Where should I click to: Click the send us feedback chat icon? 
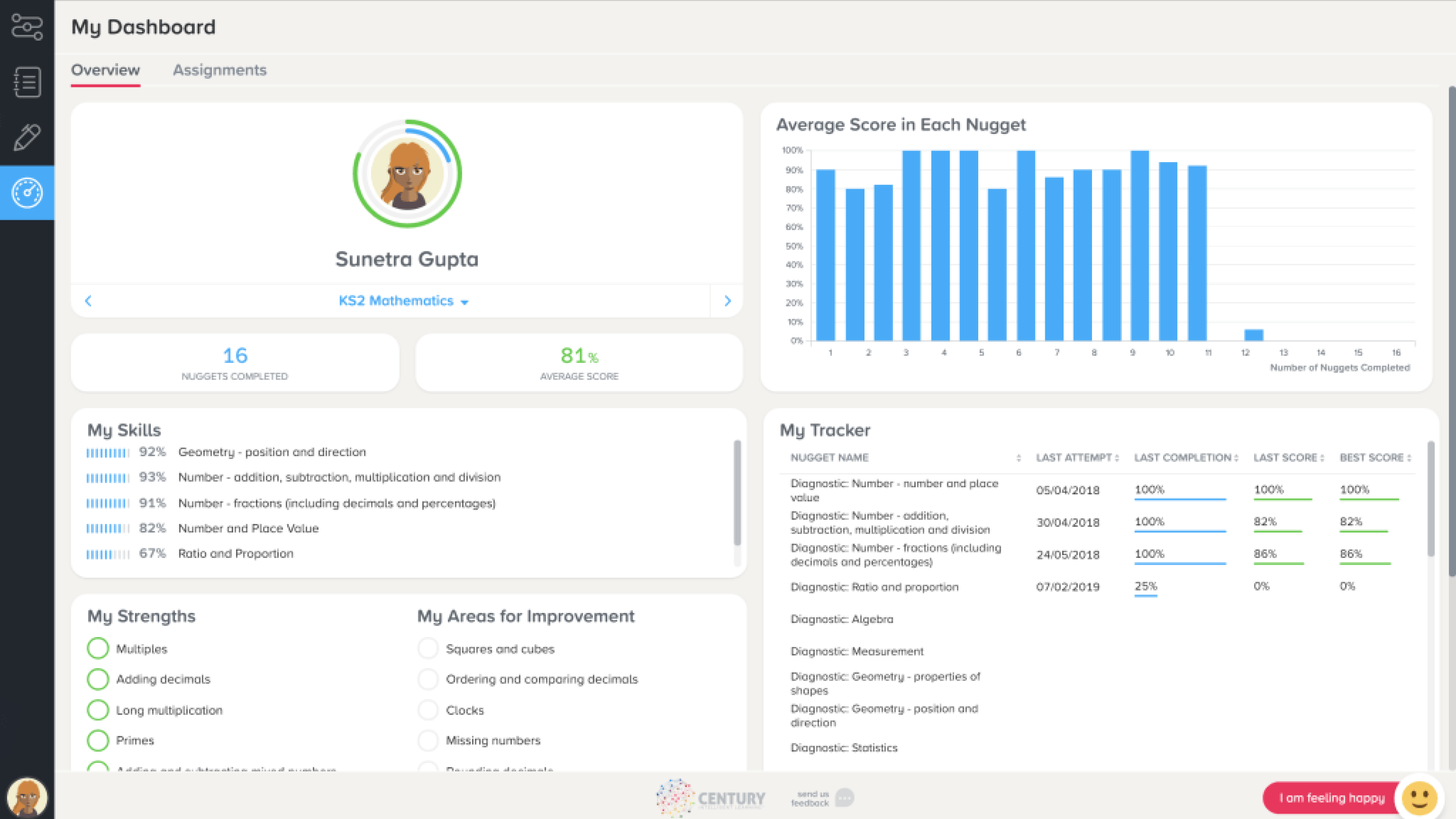tap(844, 798)
